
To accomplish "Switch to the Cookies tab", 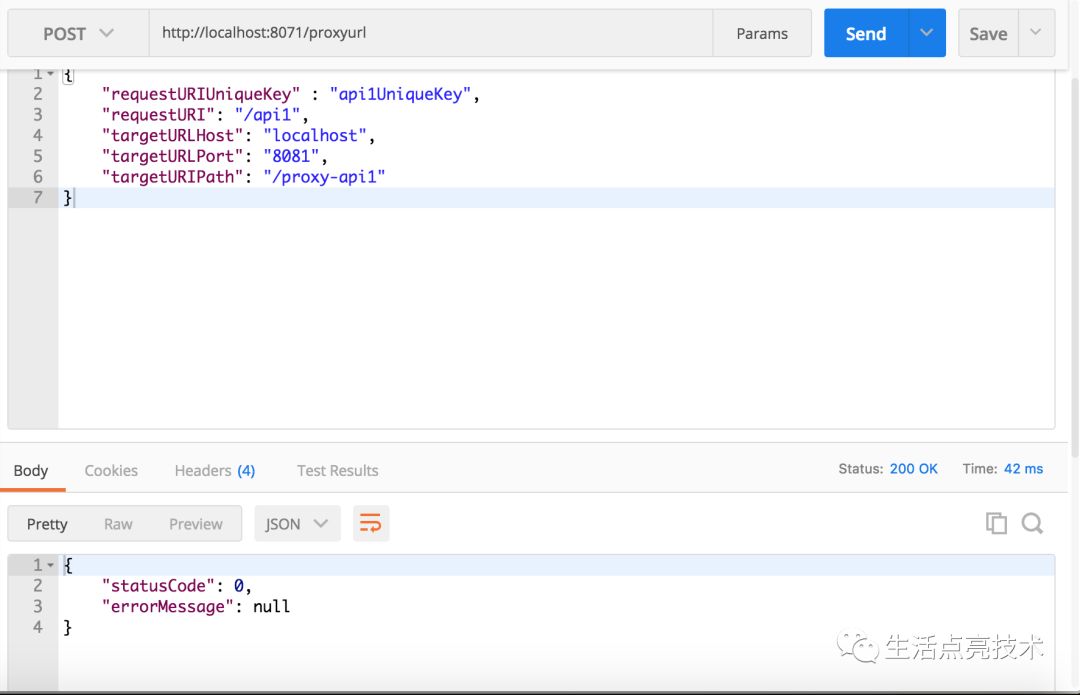I will (x=111, y=470).
